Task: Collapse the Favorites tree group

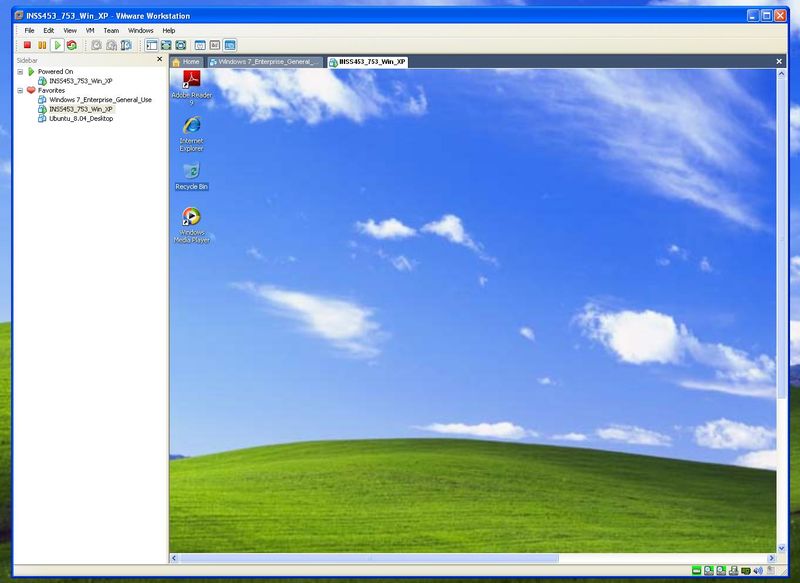Action: (20, 90)
